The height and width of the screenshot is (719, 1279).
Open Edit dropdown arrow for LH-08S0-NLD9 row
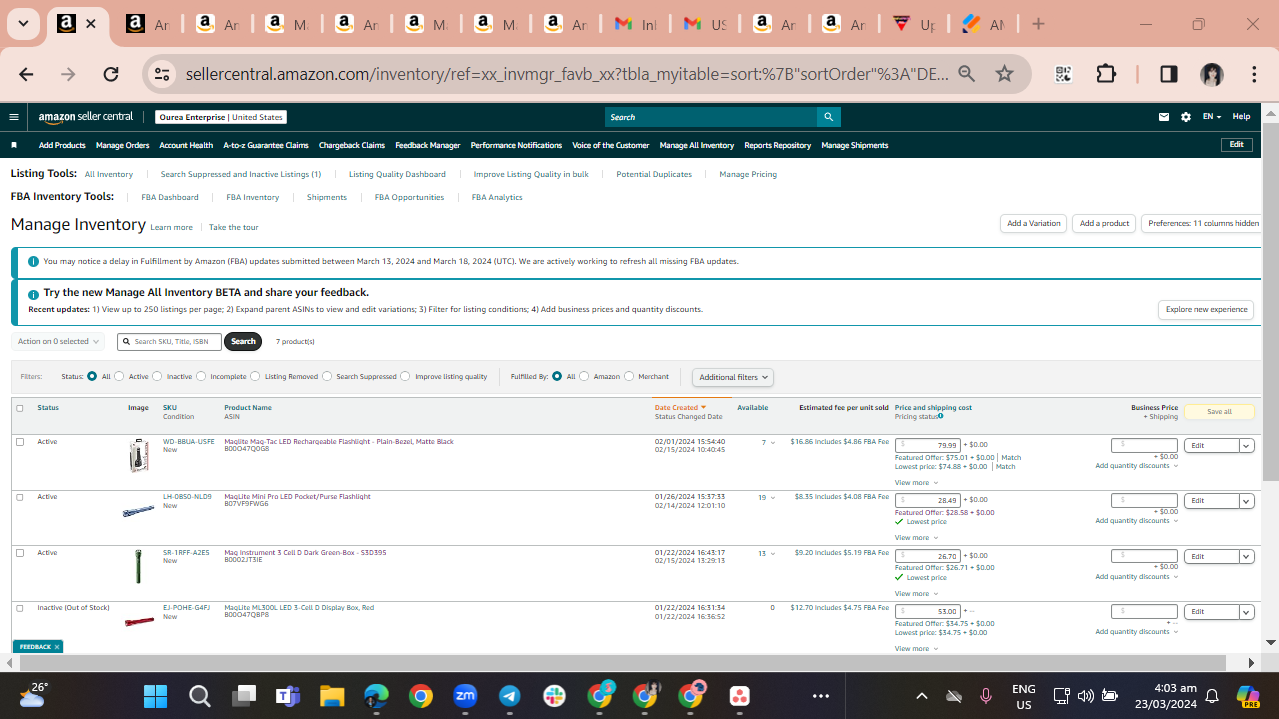pos(1247,501)
